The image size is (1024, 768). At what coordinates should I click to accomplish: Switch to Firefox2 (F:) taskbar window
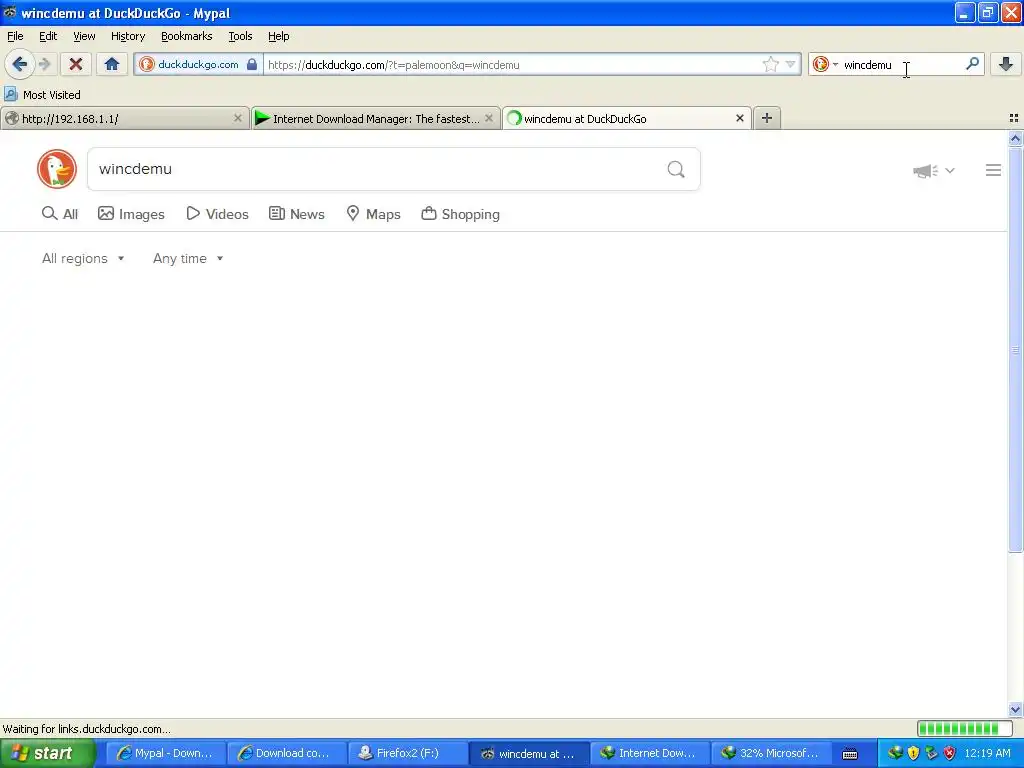point(408,753)
